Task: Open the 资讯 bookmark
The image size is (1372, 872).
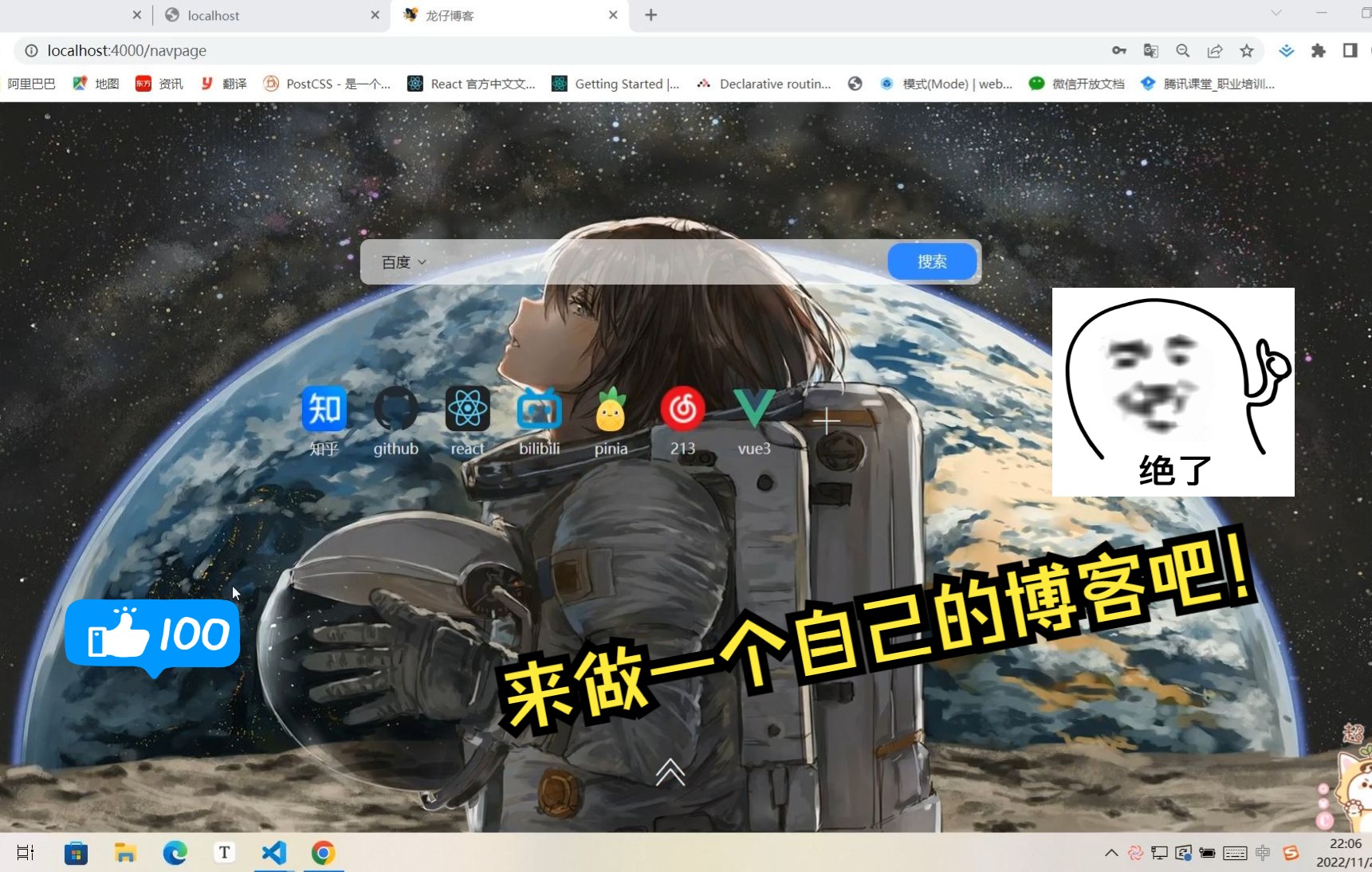Action: (x=159, y=84)
